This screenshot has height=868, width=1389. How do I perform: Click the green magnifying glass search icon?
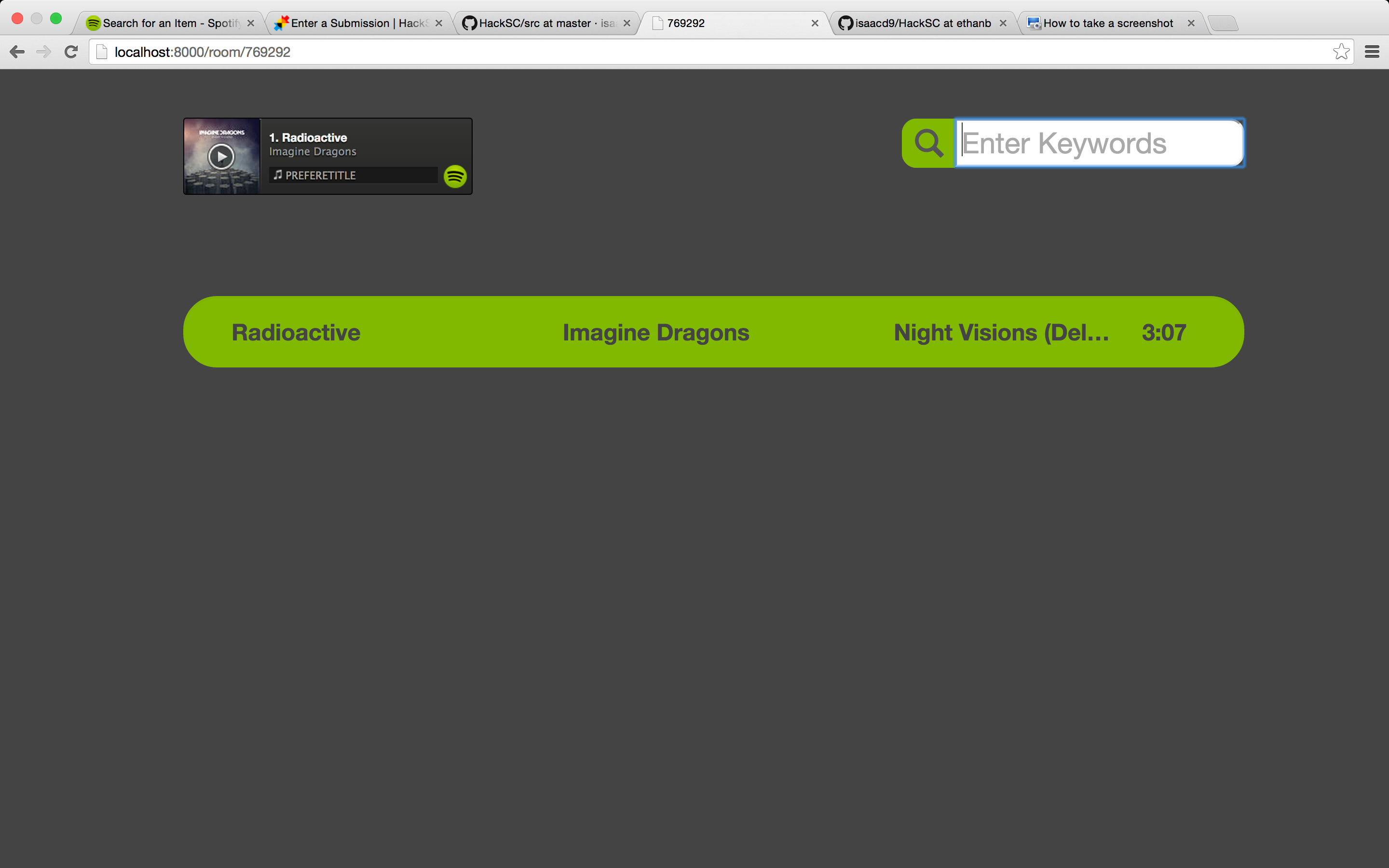[x=929, y=143]
